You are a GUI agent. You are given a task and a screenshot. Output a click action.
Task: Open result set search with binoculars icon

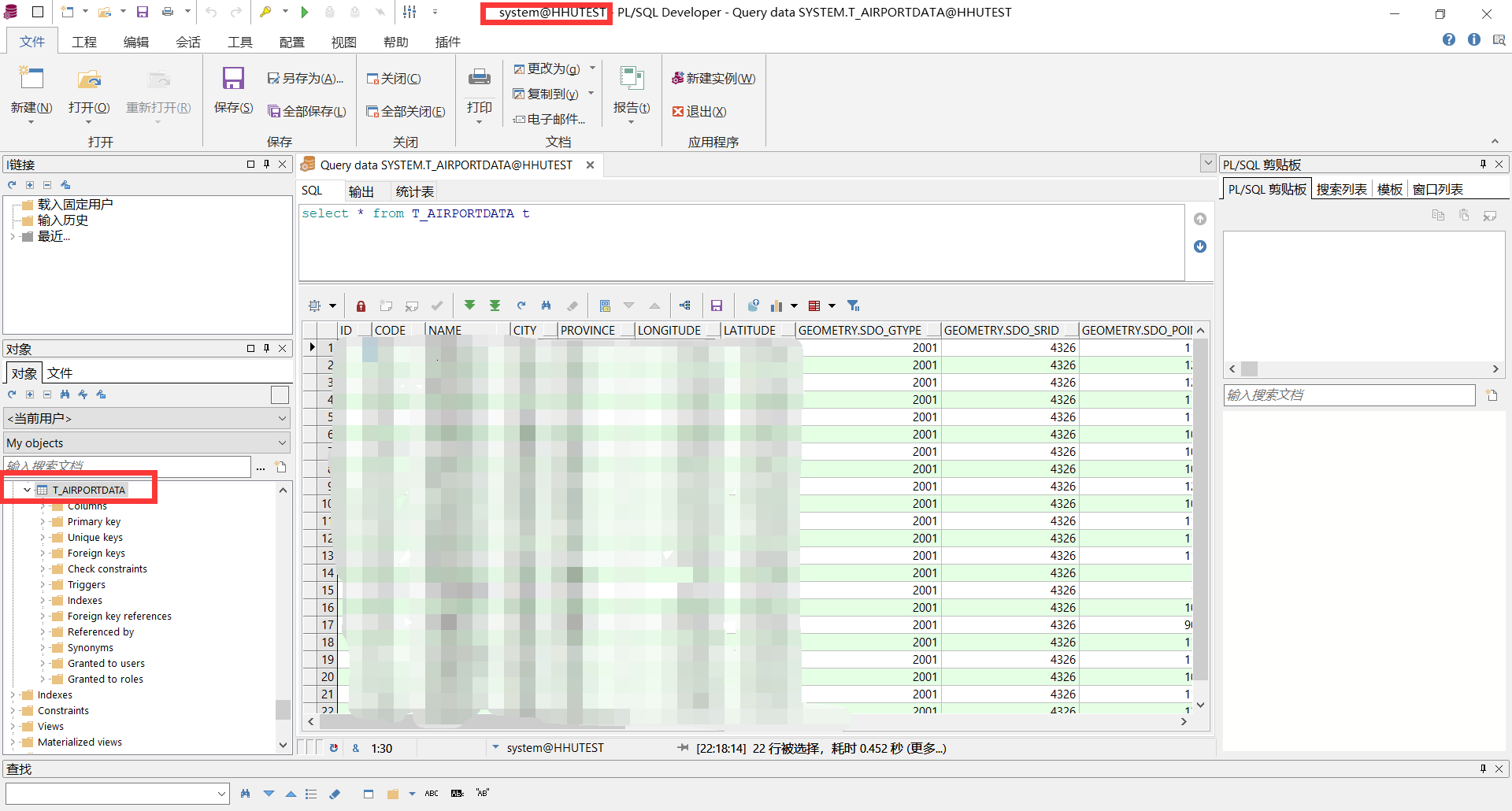tap(546, 306)
